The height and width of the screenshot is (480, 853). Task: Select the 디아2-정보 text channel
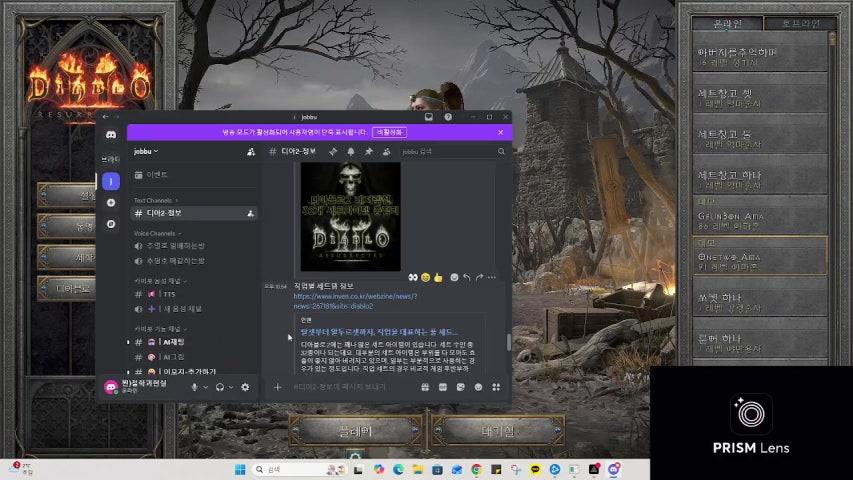[x=164, y=213]
